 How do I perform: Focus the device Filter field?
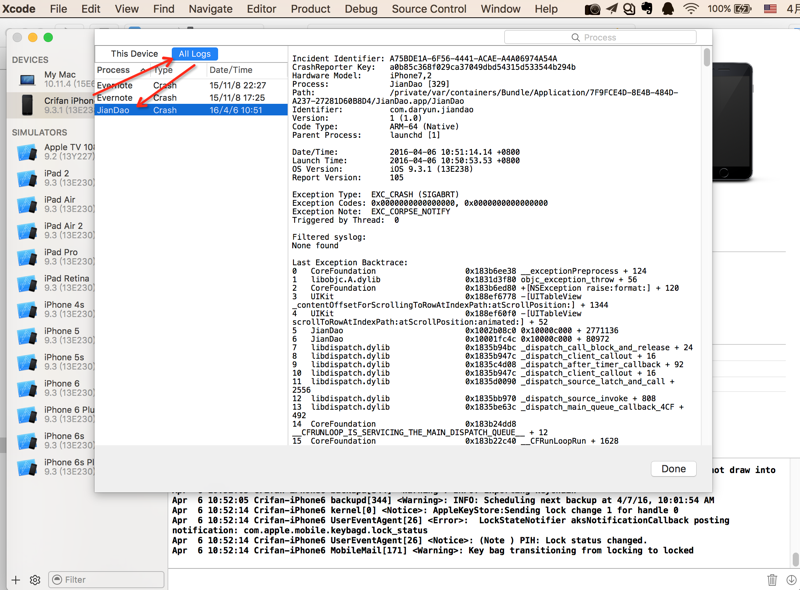click(x=107, y=580)
